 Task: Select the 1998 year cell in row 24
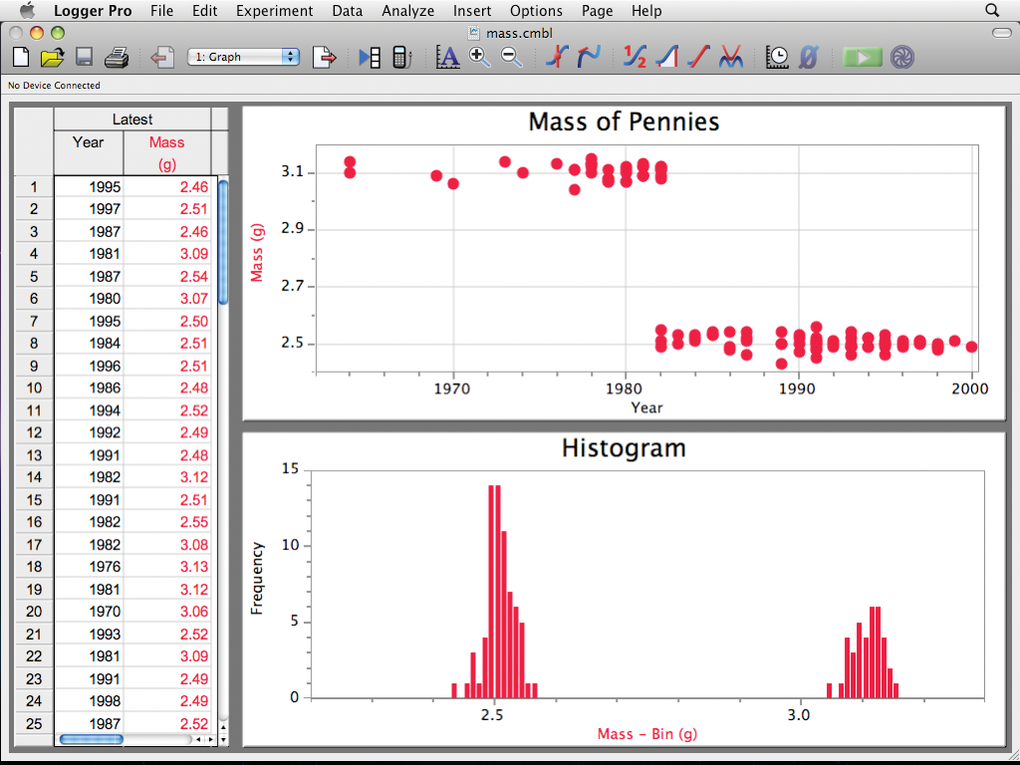click(89, 701)
